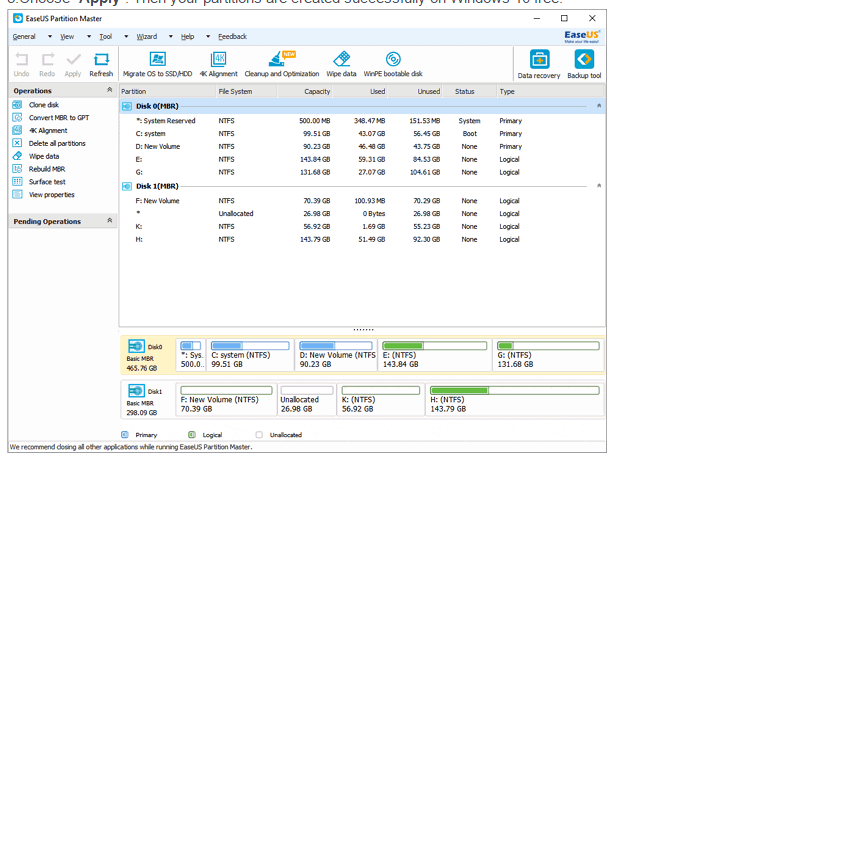Refresh the disk list
Image resolution: width=850 pixels, height=850 pixels.
tap(101, 65)
